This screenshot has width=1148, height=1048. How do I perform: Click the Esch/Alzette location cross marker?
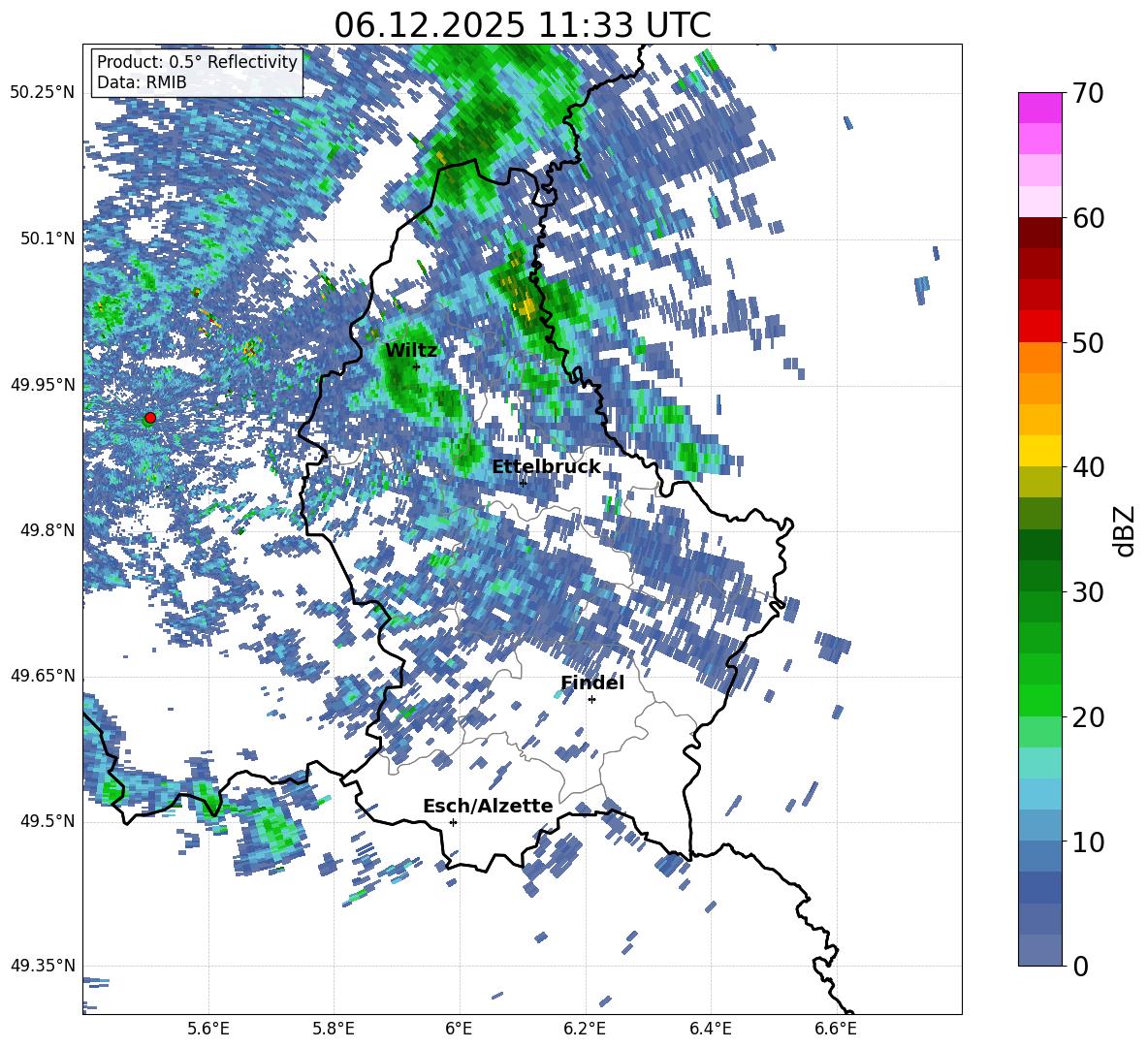453,822
